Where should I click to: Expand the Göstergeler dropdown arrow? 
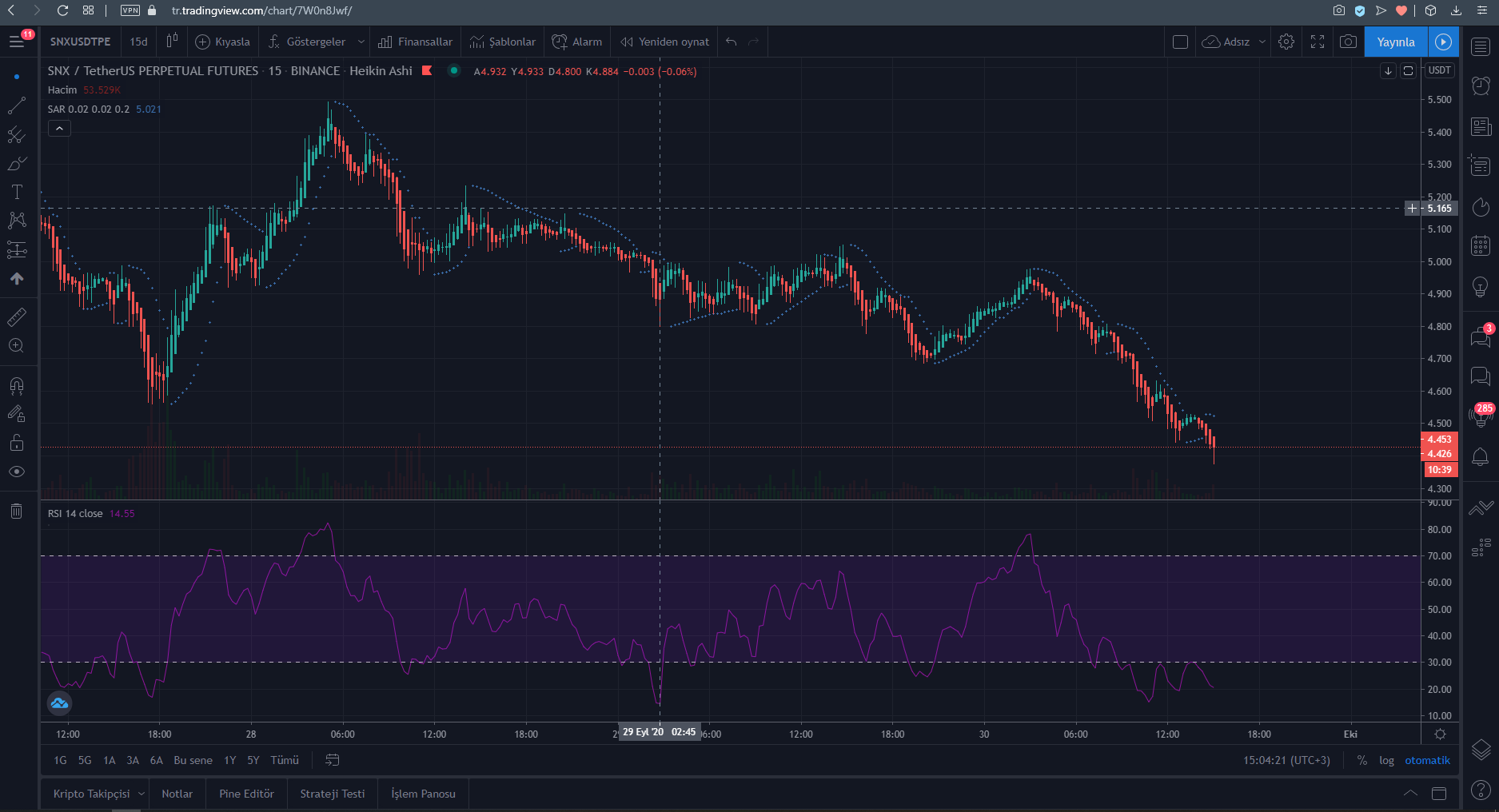pos(361,42)
